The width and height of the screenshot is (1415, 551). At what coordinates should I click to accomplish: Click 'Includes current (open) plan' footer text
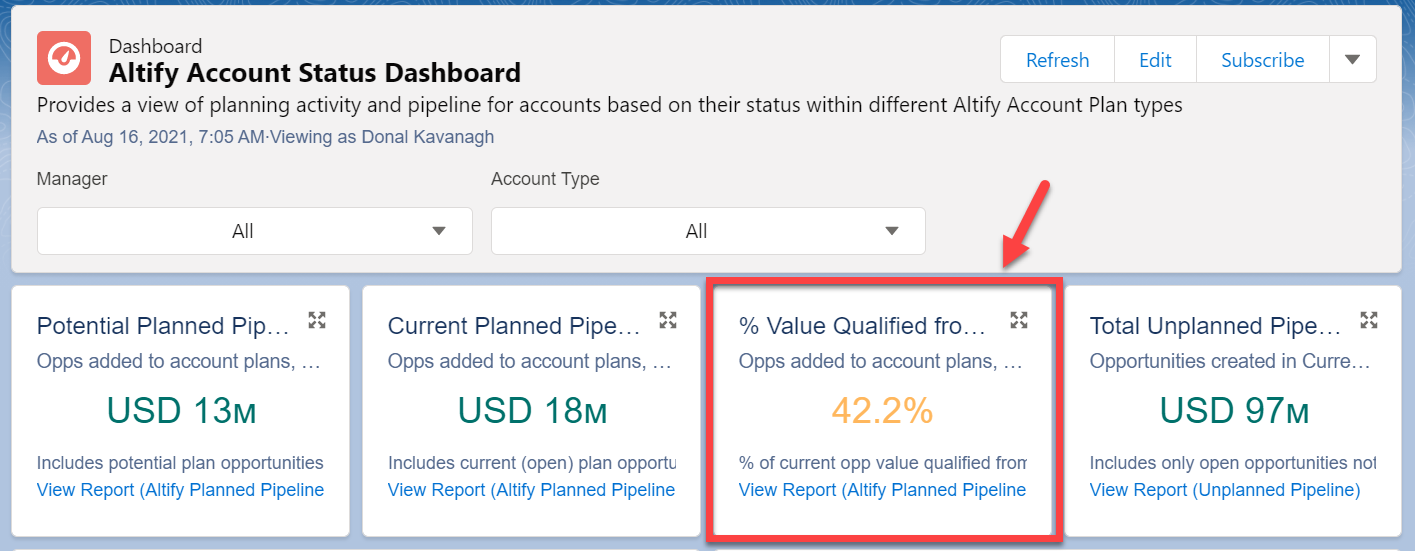(x=532, y=463)
